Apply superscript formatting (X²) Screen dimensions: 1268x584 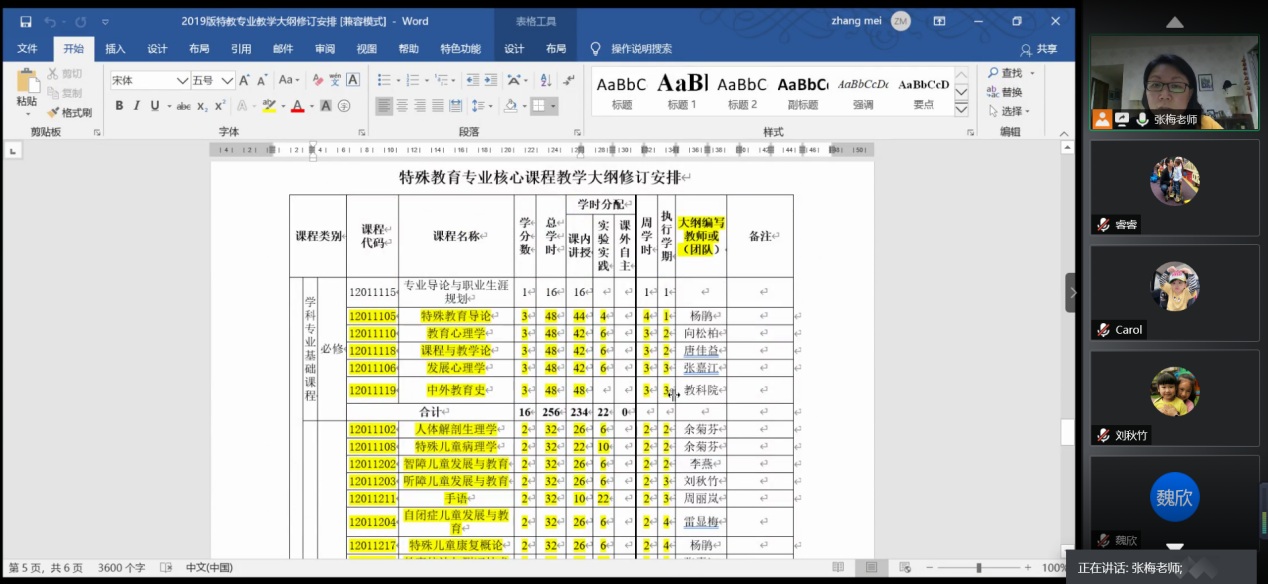(220, 106)
